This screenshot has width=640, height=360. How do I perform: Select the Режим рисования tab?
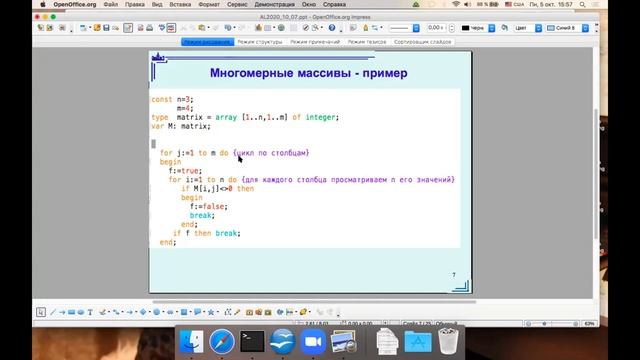pos(207,42)
